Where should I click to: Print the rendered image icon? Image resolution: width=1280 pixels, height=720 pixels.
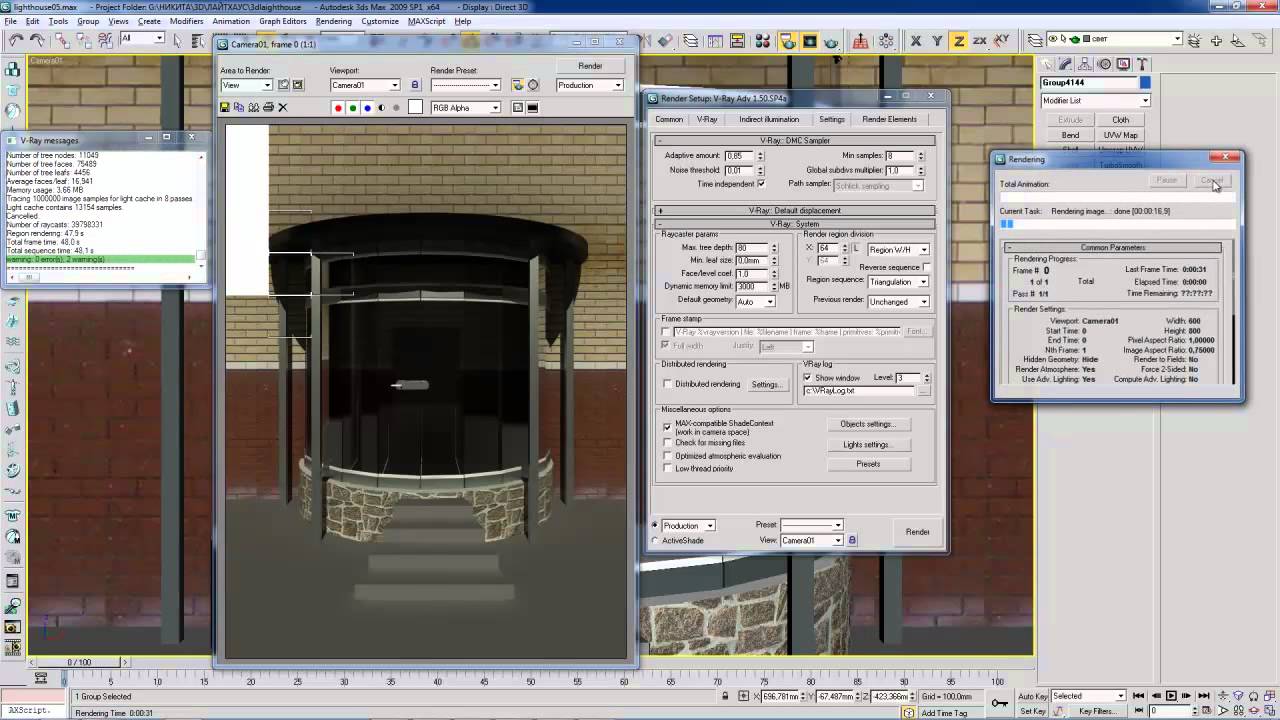pyautogui.click(x=268, y=107)
